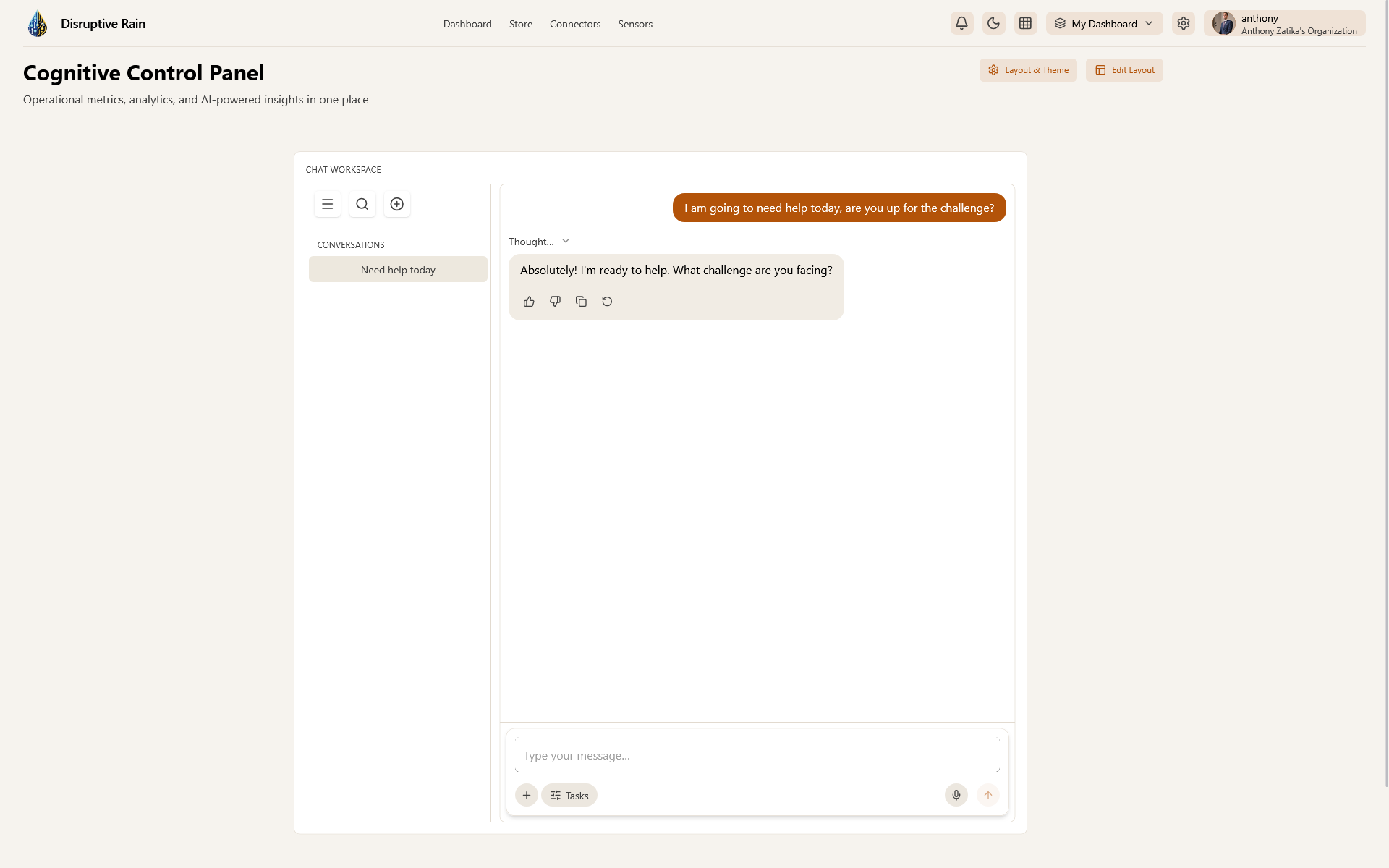Click the settings gear in the top bar
This screenshot has height=868, width=1389.
[x=1184, y=23]
